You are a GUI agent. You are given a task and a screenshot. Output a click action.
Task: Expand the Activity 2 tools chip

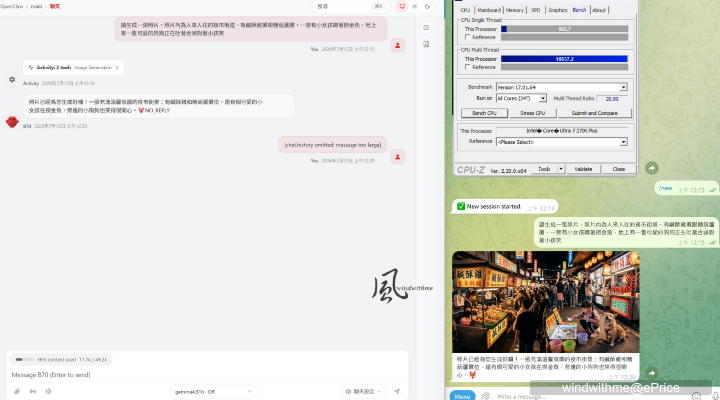73,68
